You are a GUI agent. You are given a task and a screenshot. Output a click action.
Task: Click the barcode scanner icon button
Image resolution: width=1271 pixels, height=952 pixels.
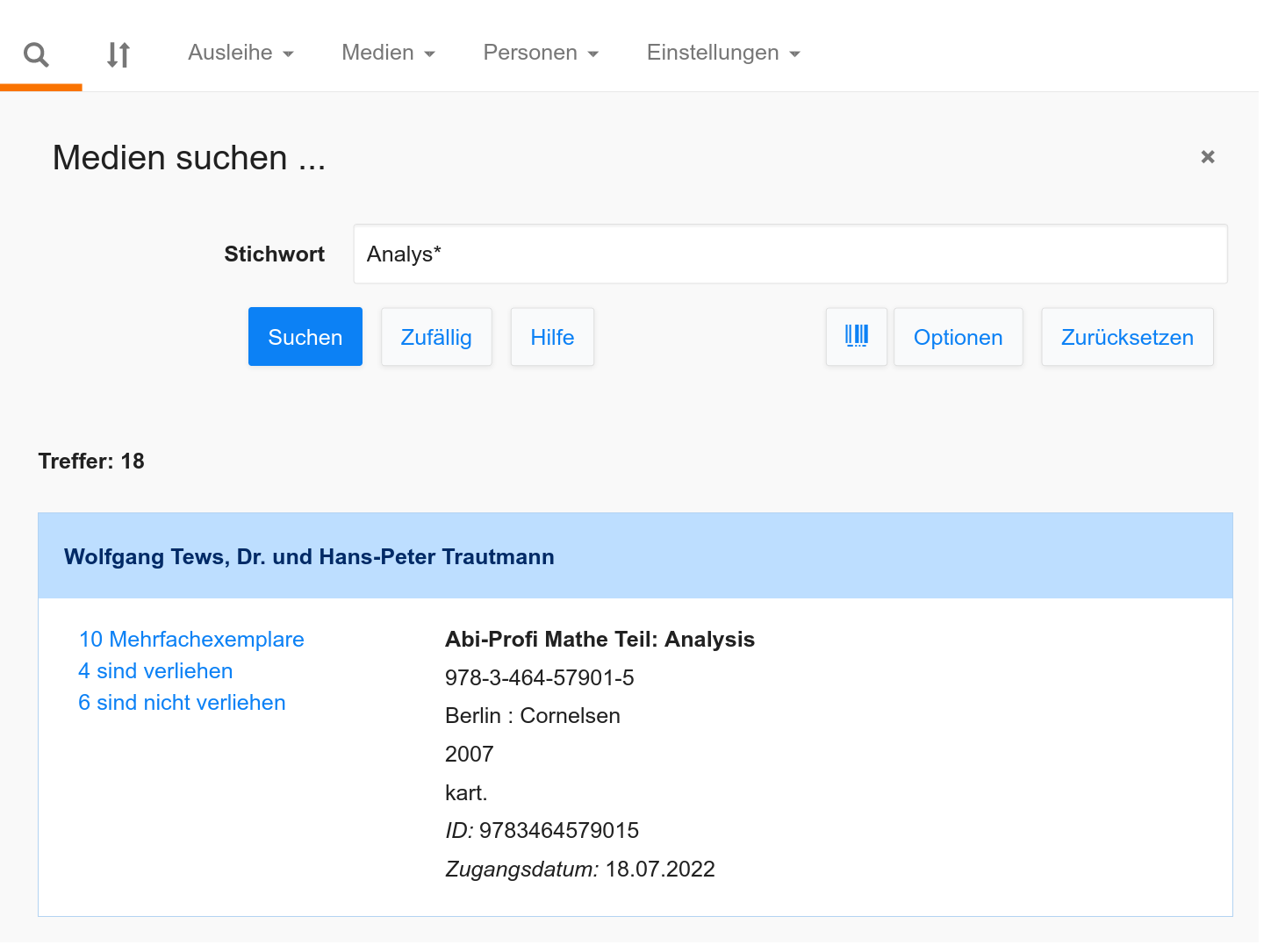point(857,336)
